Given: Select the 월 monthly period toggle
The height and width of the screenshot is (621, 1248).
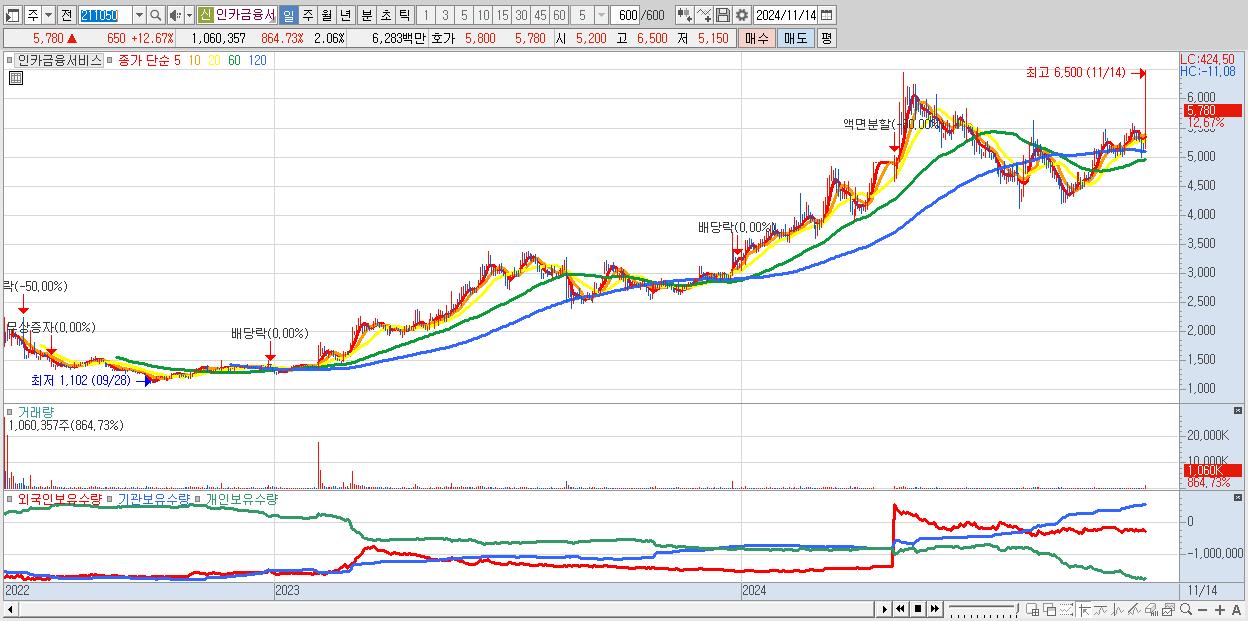Looking at the screenshot, I should 326,15.
